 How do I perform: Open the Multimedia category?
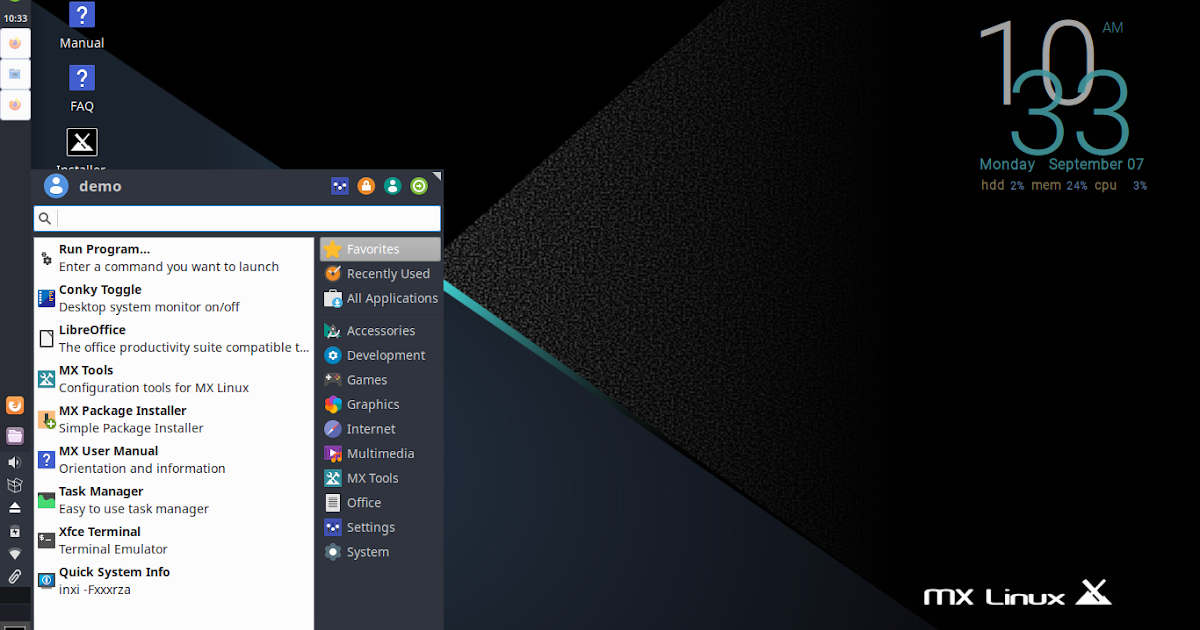(380, 453)
